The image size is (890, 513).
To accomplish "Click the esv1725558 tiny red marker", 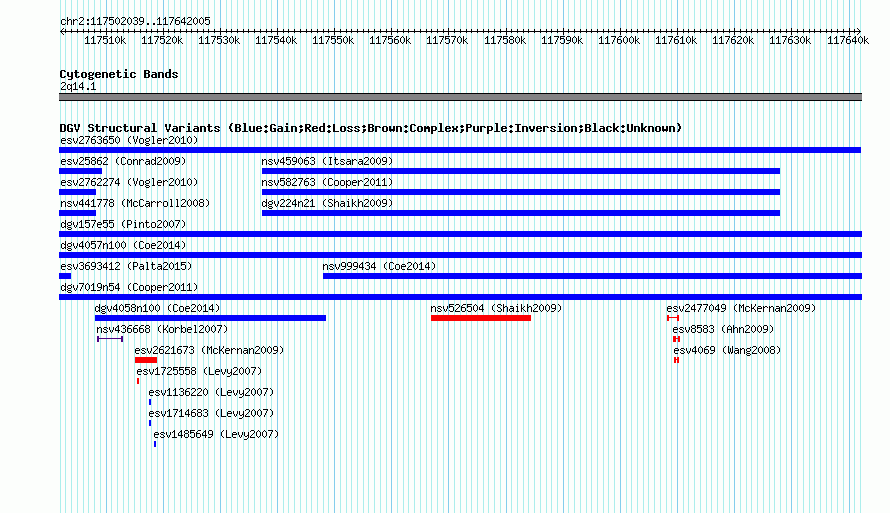I will [138, 381].
